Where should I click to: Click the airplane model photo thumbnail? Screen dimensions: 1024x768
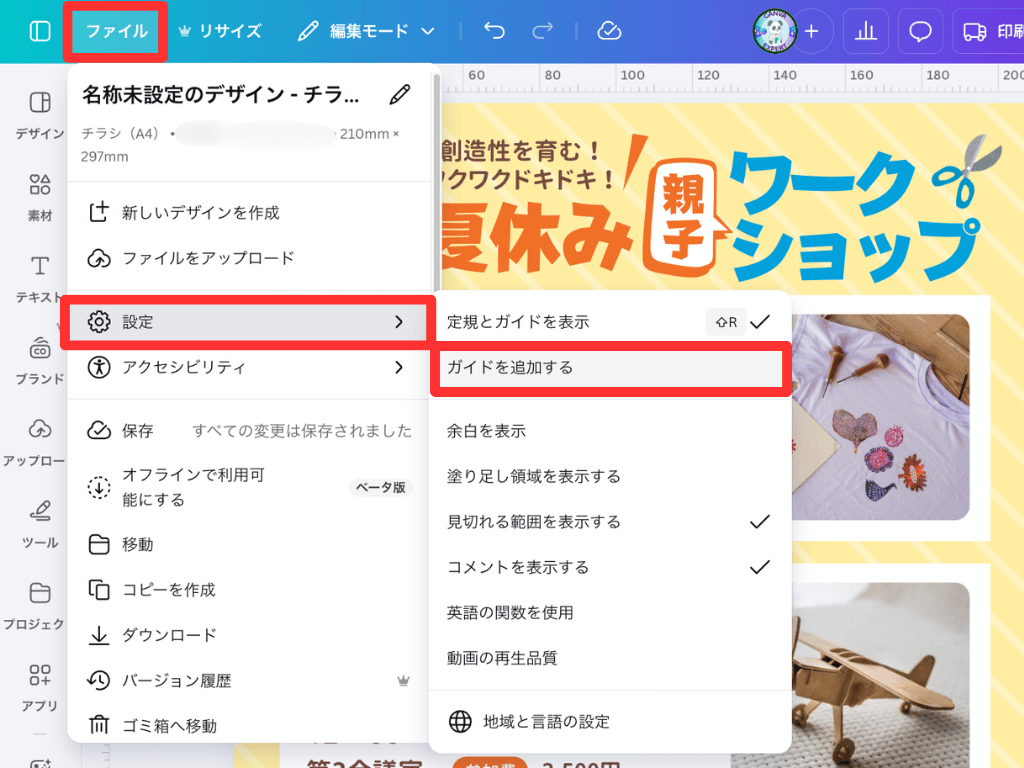tap(878, 660)
